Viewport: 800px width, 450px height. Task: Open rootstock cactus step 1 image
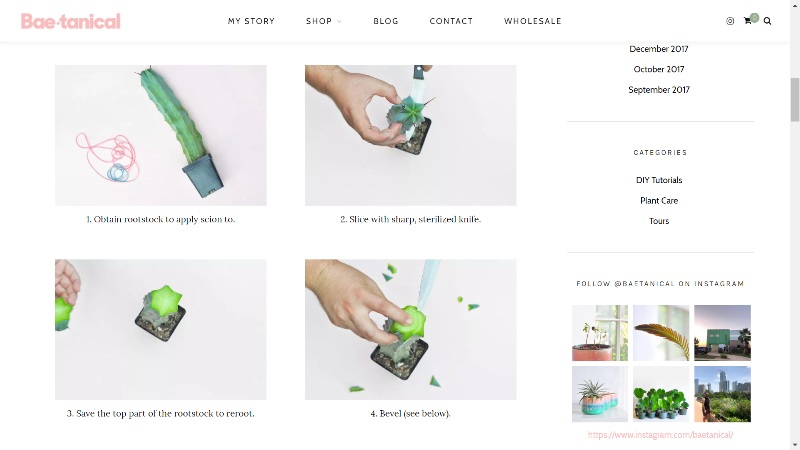click(x=161, y=135)
